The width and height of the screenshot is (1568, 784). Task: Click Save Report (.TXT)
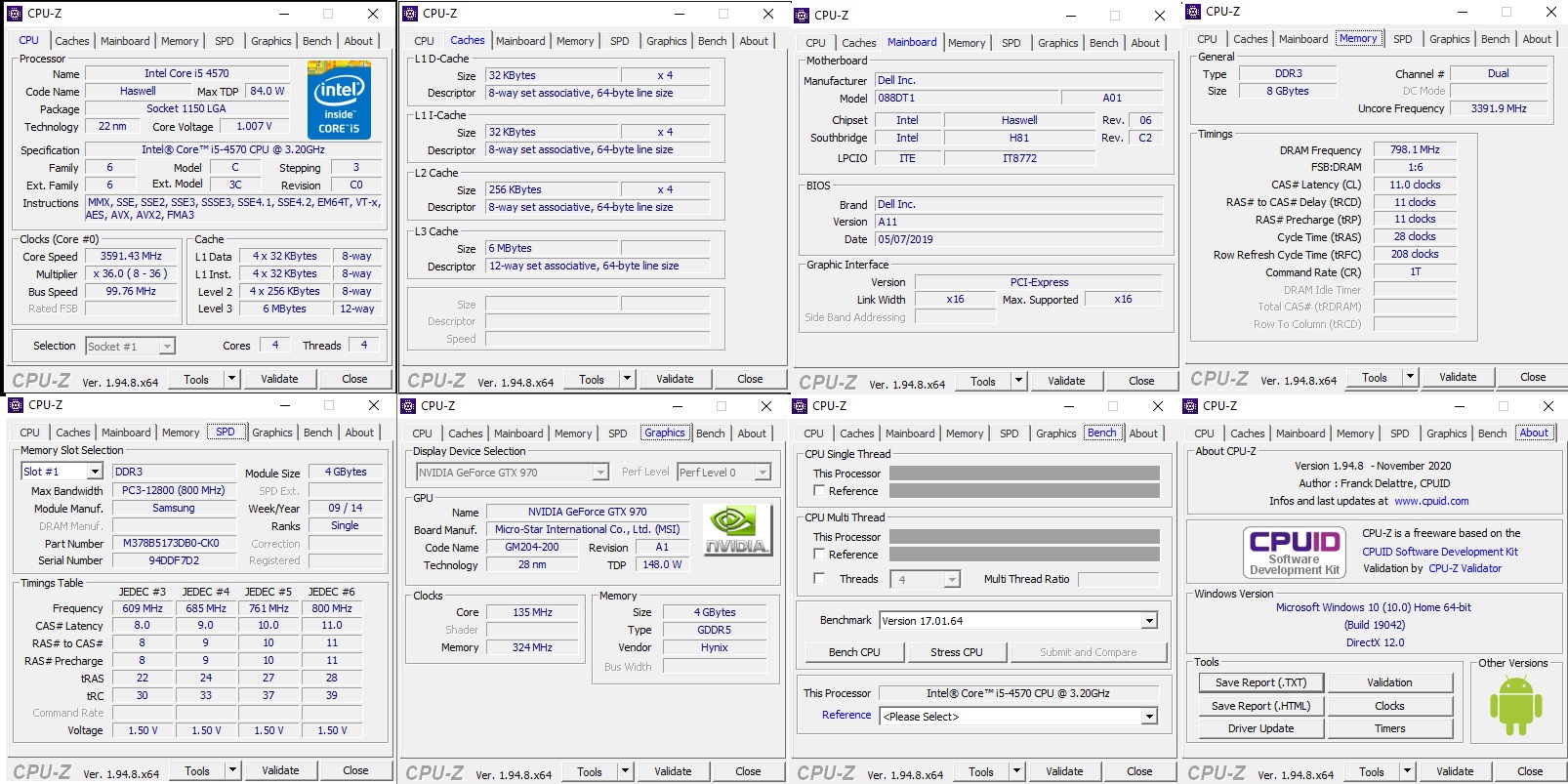point(1260,682)
